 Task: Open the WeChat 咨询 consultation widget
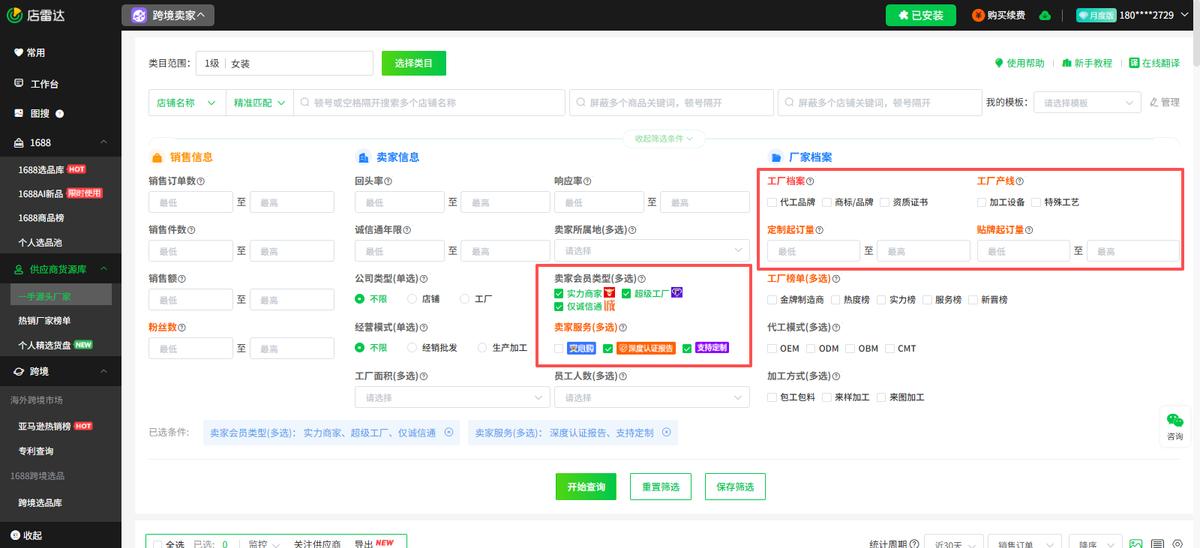[1174, 426]
